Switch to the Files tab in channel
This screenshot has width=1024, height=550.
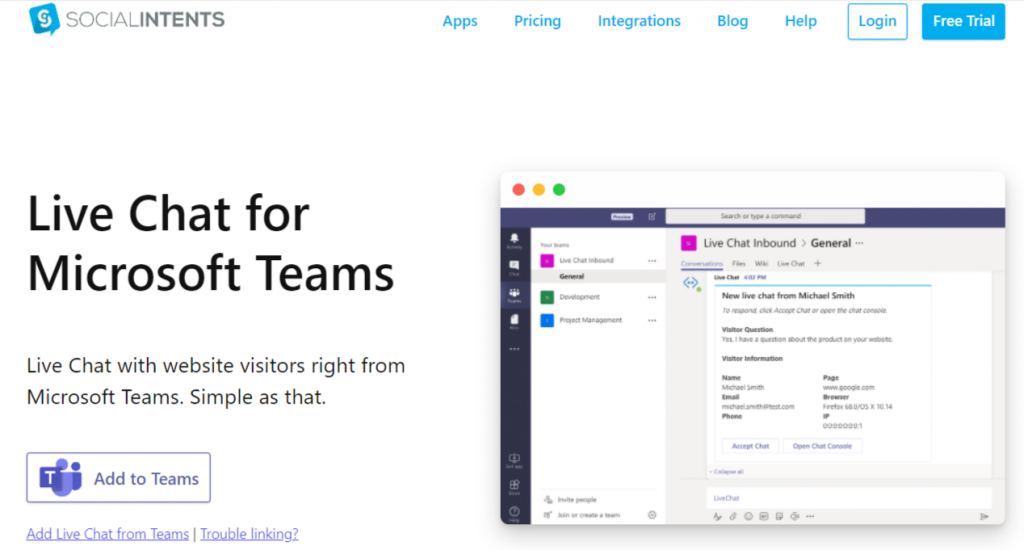point(739,264)
